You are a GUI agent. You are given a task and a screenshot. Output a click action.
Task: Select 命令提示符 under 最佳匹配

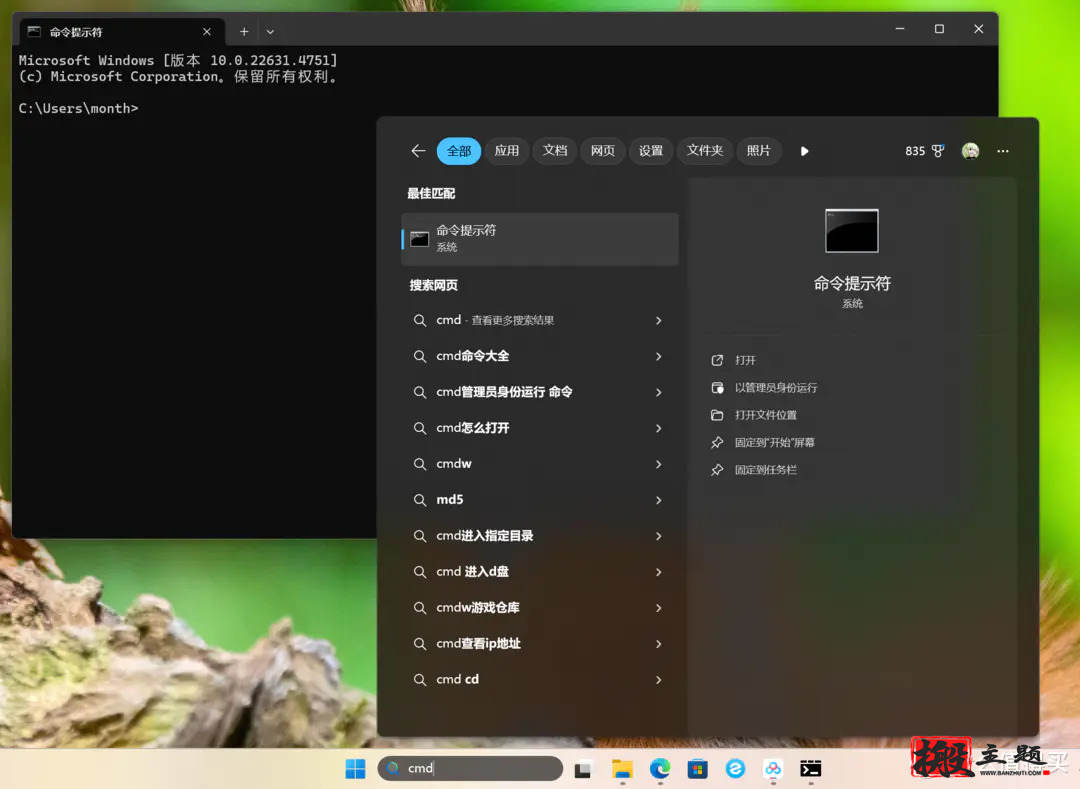[x=540, y=238]
